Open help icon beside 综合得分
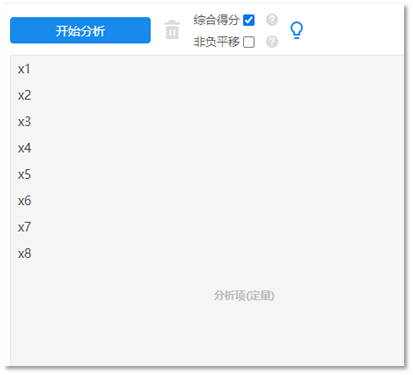This screenshot has width=413, height=375. [x=272, y=20]
